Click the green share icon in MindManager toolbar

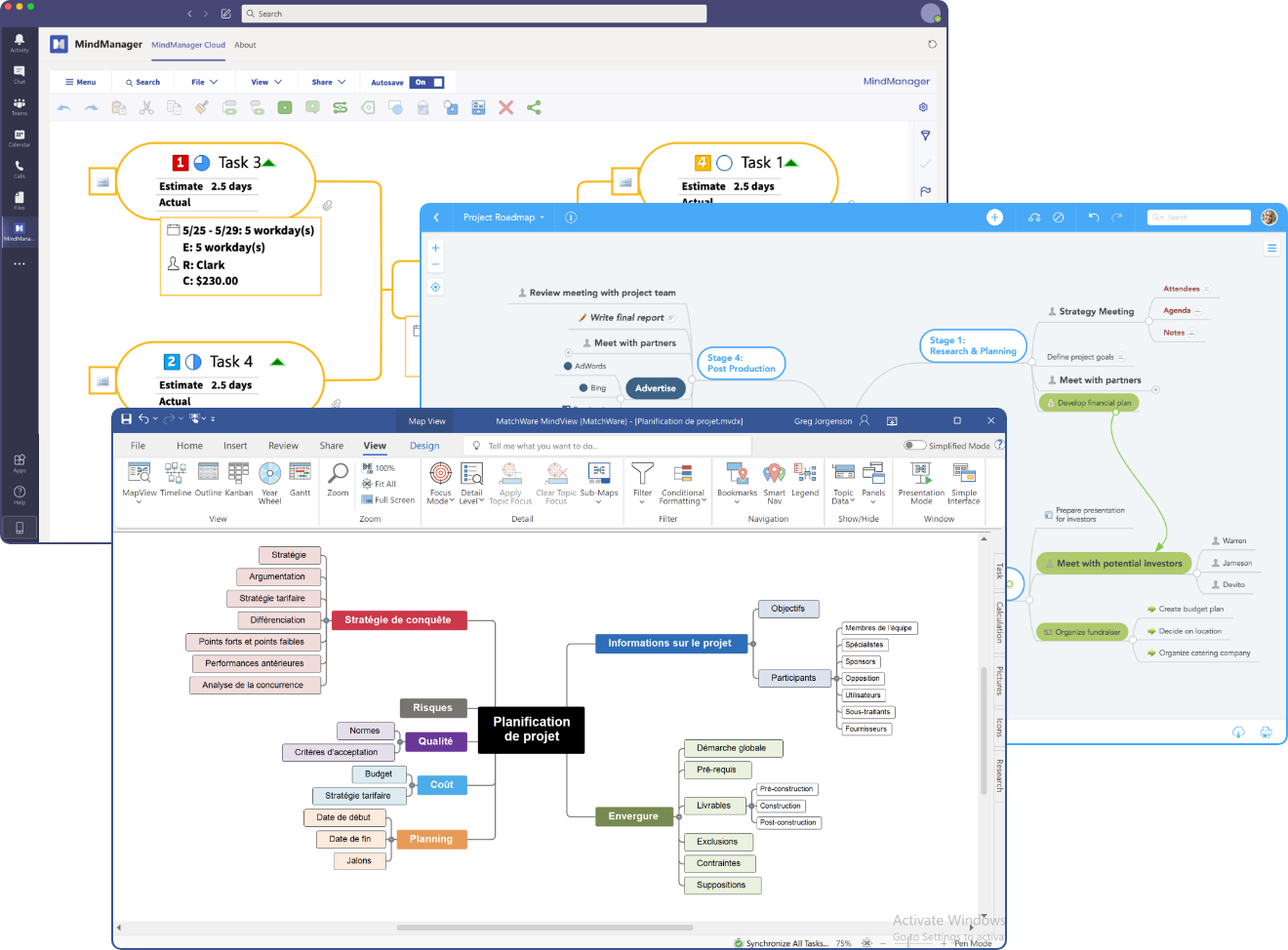(x=534, y=107)
